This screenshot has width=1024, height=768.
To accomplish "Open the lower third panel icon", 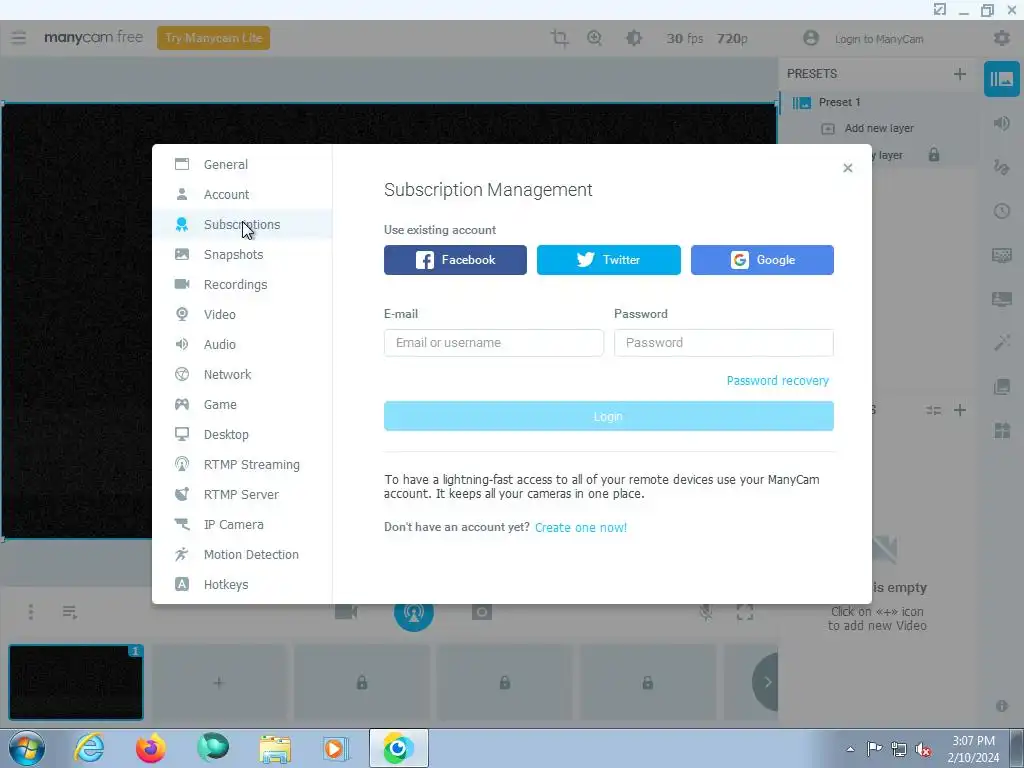I will tap(1002, 299).
